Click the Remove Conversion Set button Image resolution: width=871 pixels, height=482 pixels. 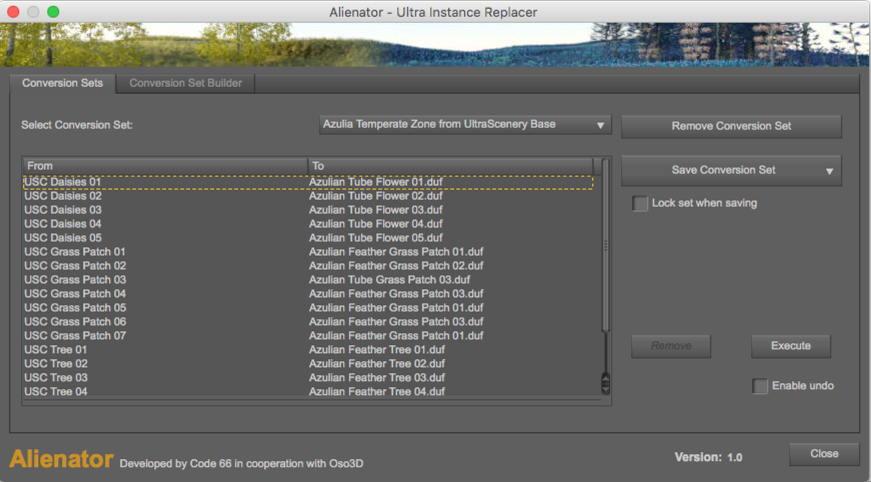(x=731, y=126)
